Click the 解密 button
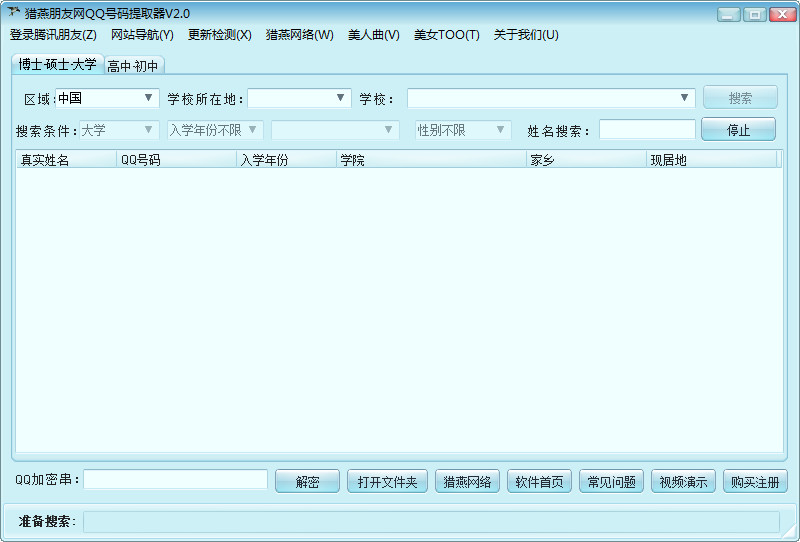 pos(307,481)
